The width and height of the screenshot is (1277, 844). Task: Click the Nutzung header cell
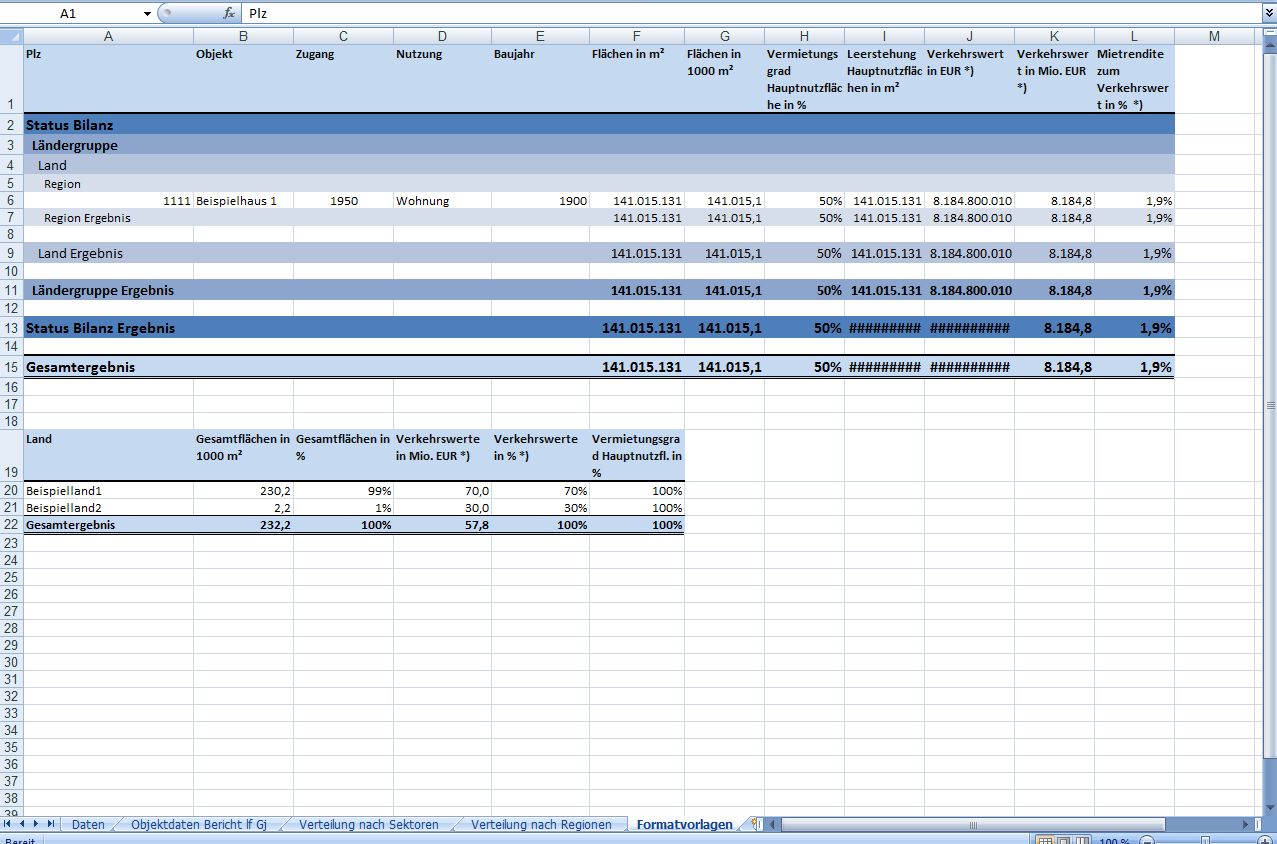point(442,79)
